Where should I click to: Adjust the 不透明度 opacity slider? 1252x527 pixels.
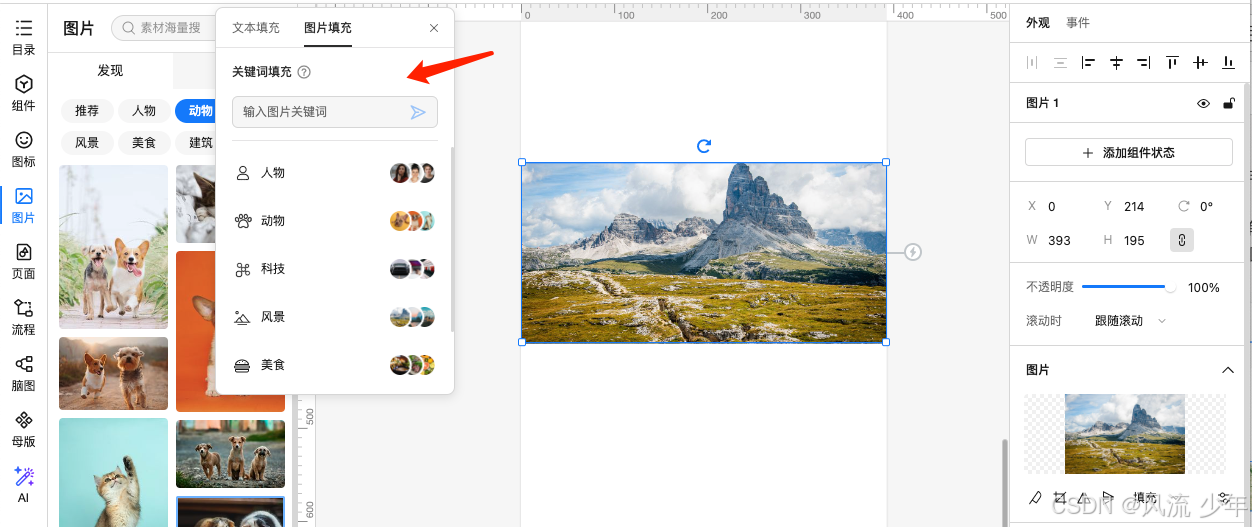[1128, 287]
